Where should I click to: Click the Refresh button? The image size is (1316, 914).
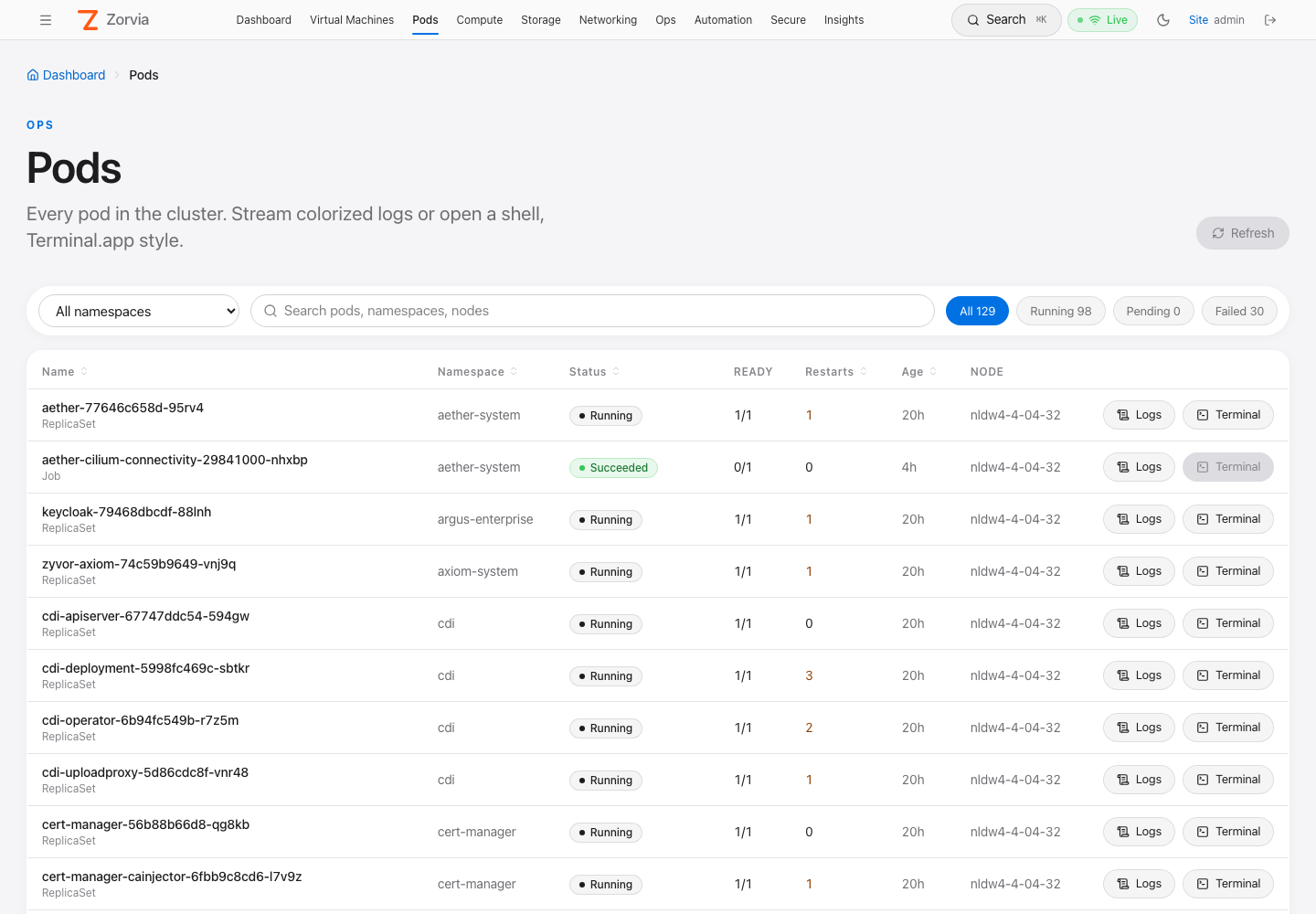coord(1243,233)
